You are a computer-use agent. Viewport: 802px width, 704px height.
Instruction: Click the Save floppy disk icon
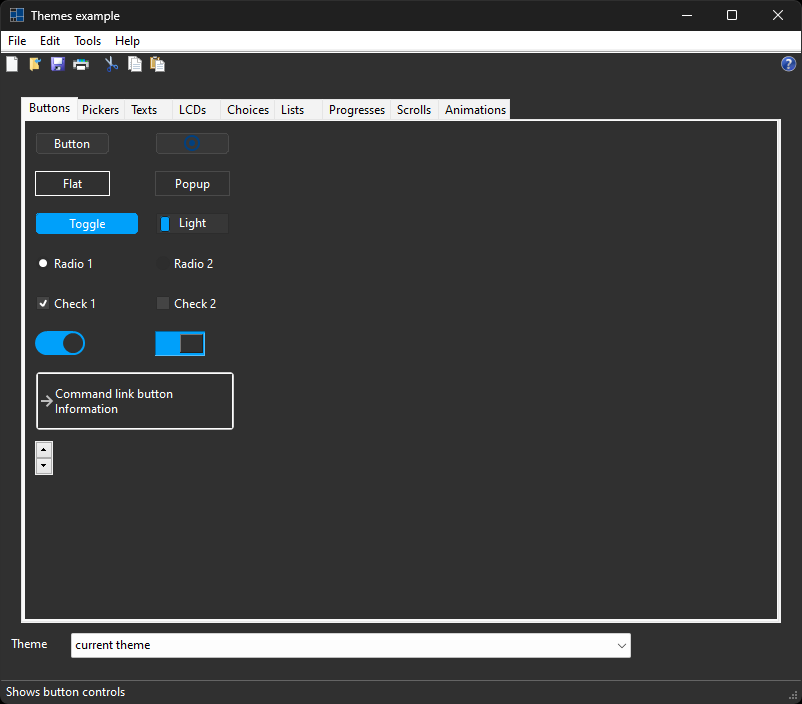point(58,64)
